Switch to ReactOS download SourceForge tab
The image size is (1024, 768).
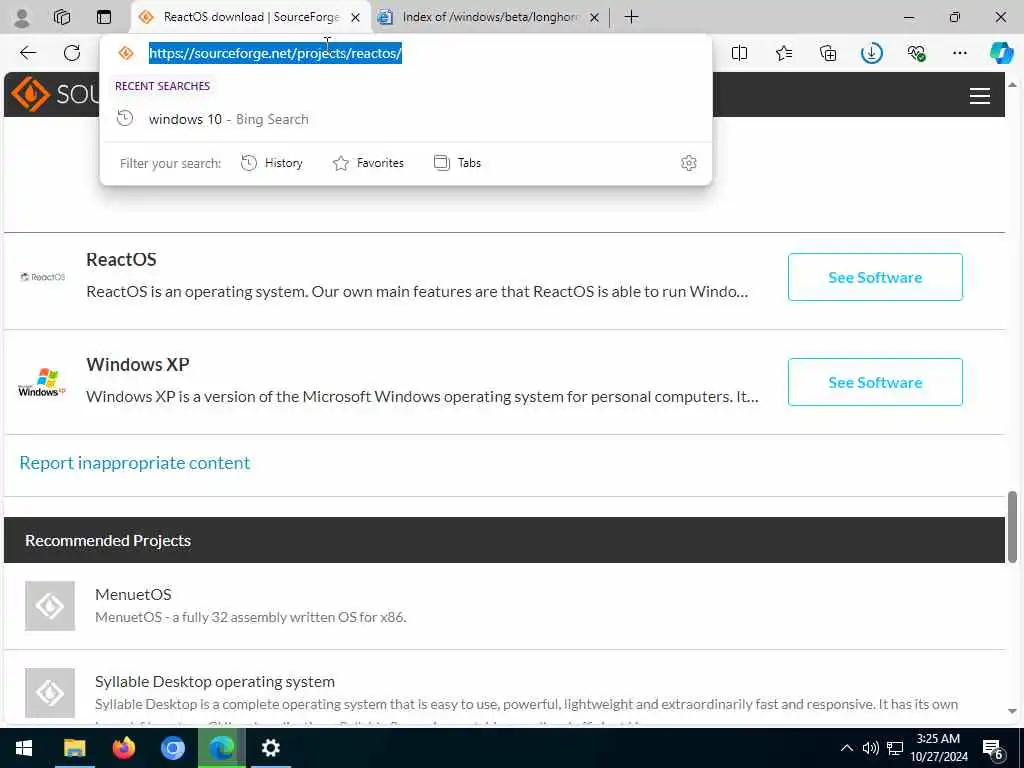[x=251, y=17]
